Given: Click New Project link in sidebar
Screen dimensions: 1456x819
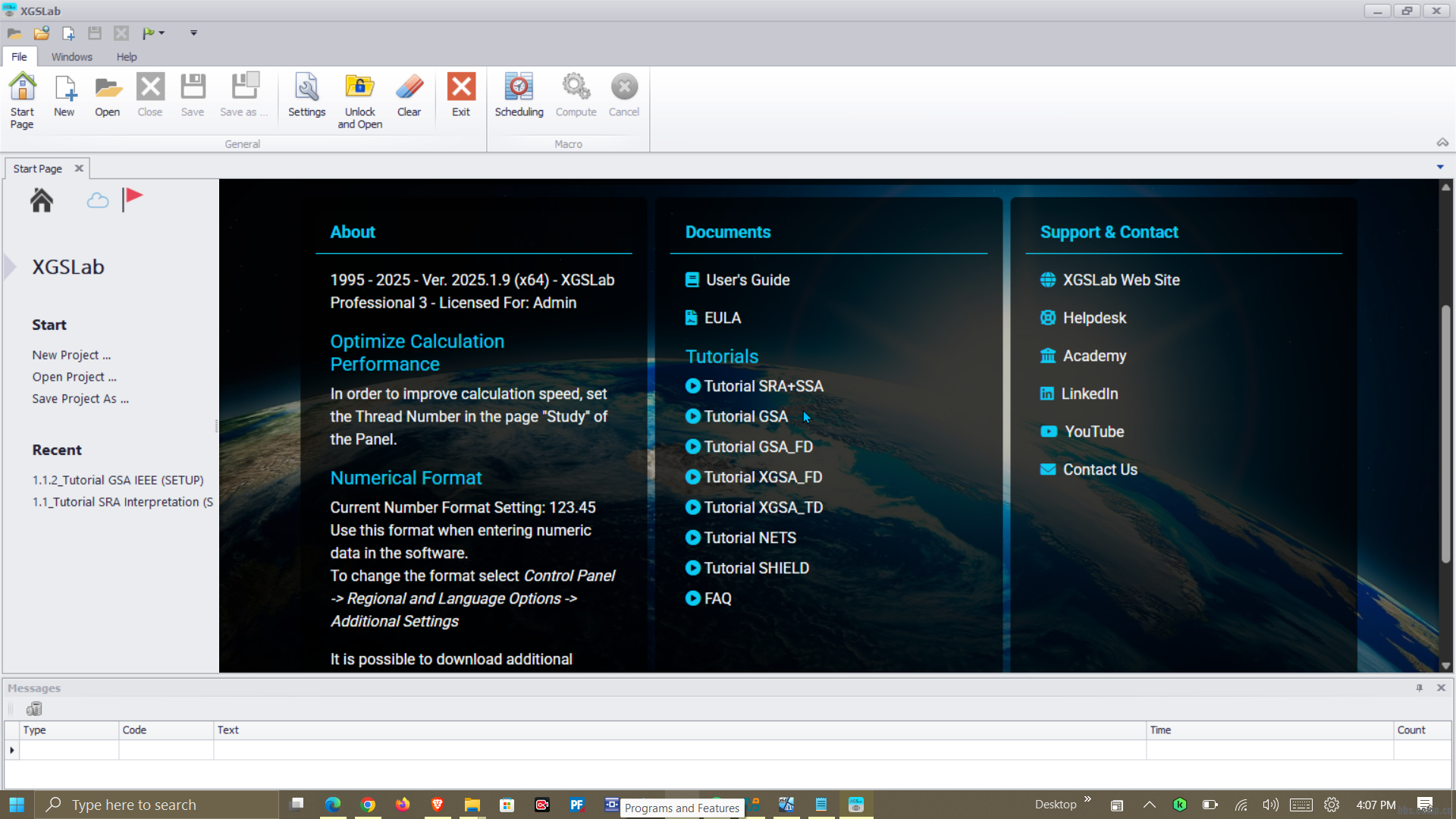Looking at the screenshot, I should click(x=71, y=355).
